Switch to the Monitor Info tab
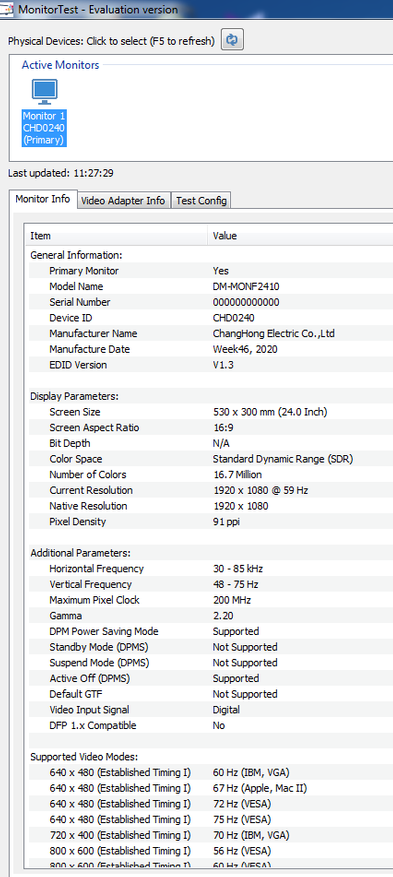 click(42, 199)
